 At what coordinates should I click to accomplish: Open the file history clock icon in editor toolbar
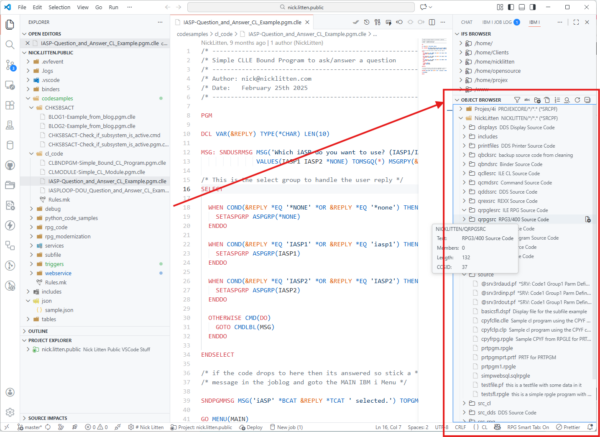pos(367,22)
